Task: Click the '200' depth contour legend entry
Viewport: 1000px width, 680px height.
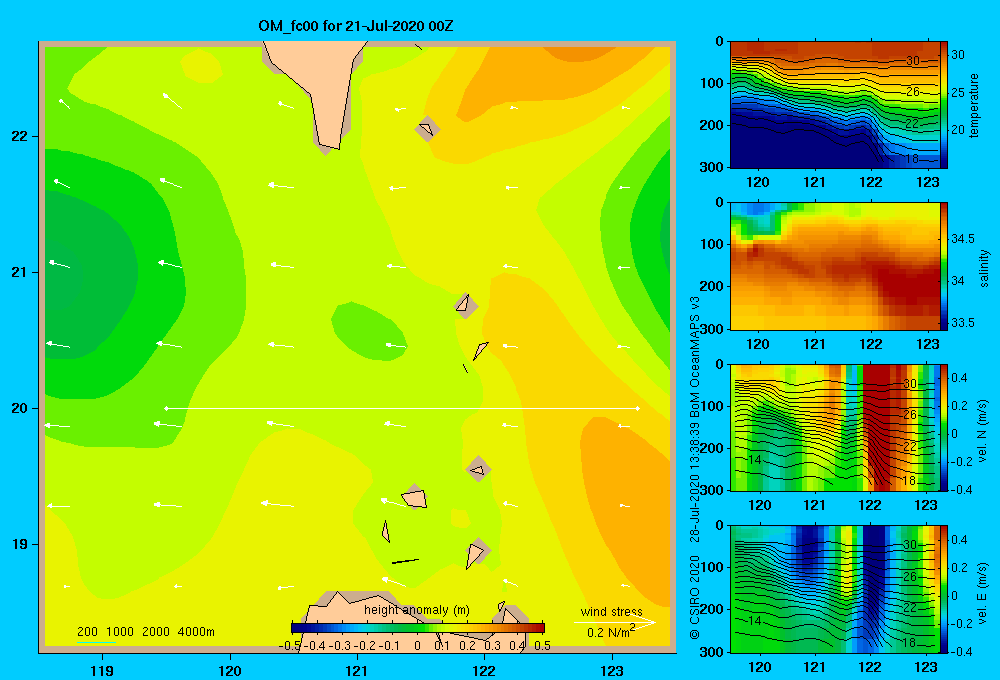Action: [x=87, y=632]
